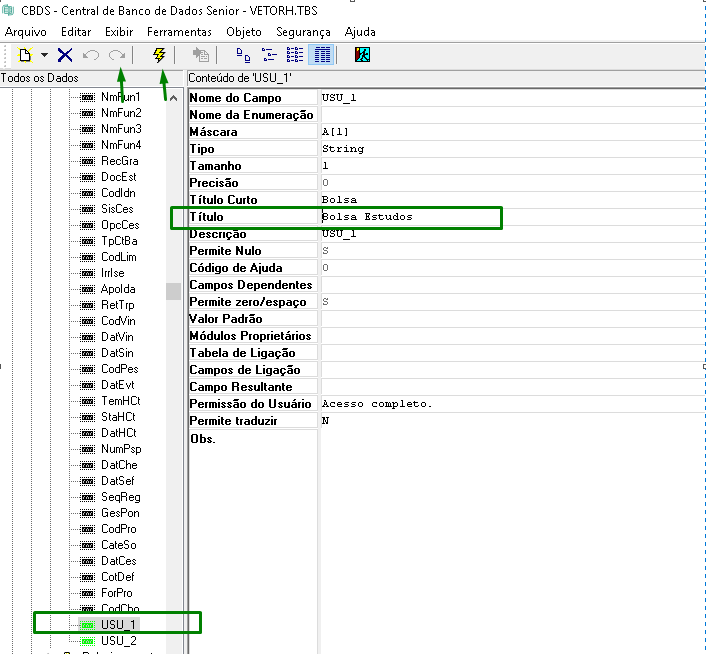Select the USU_1 field in tree
706x654 pixels.
[118, 624]
